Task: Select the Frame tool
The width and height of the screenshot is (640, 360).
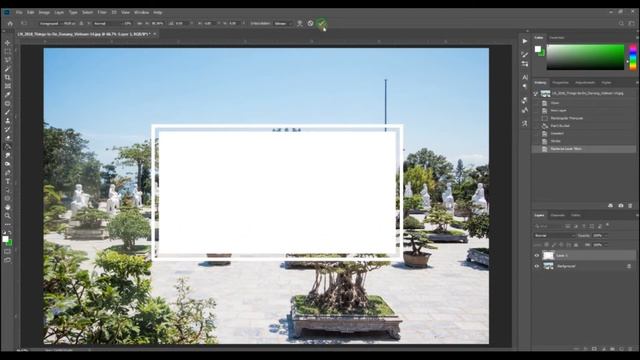Action: coord(7,86)
